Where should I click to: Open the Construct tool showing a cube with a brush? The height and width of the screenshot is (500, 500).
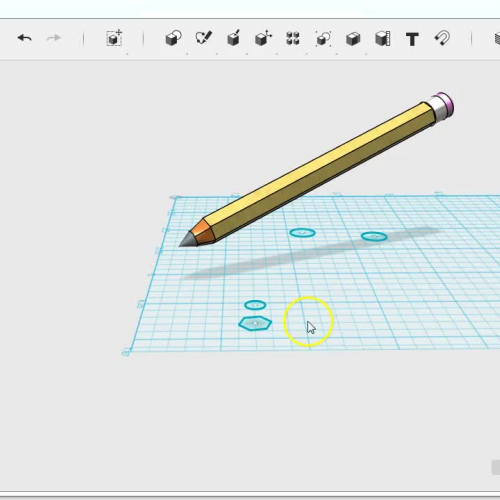tap(233, 38)
